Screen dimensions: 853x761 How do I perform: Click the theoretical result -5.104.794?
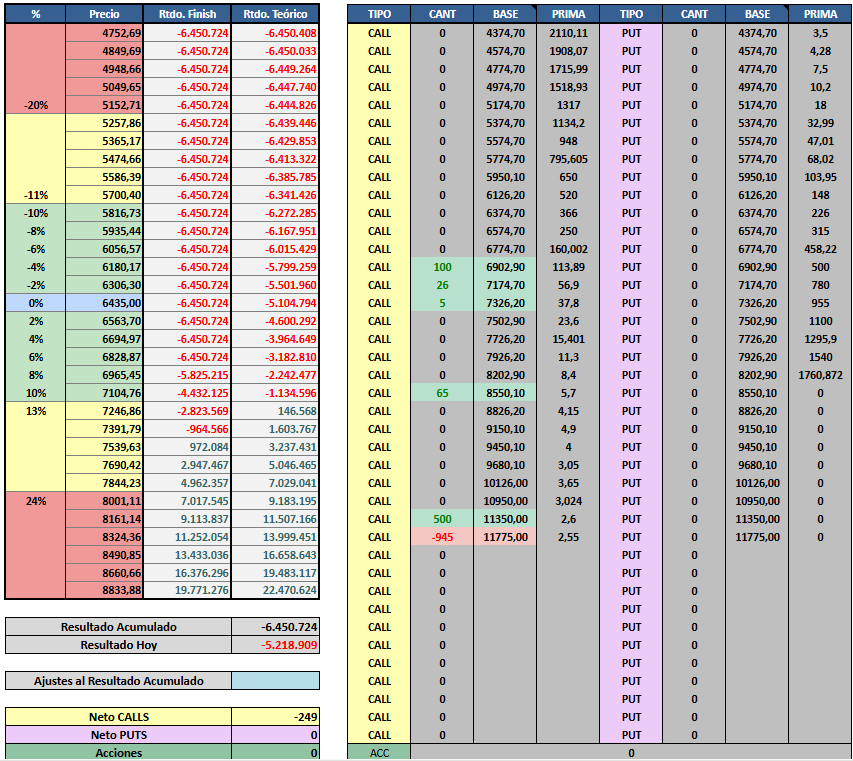(275, 303)
